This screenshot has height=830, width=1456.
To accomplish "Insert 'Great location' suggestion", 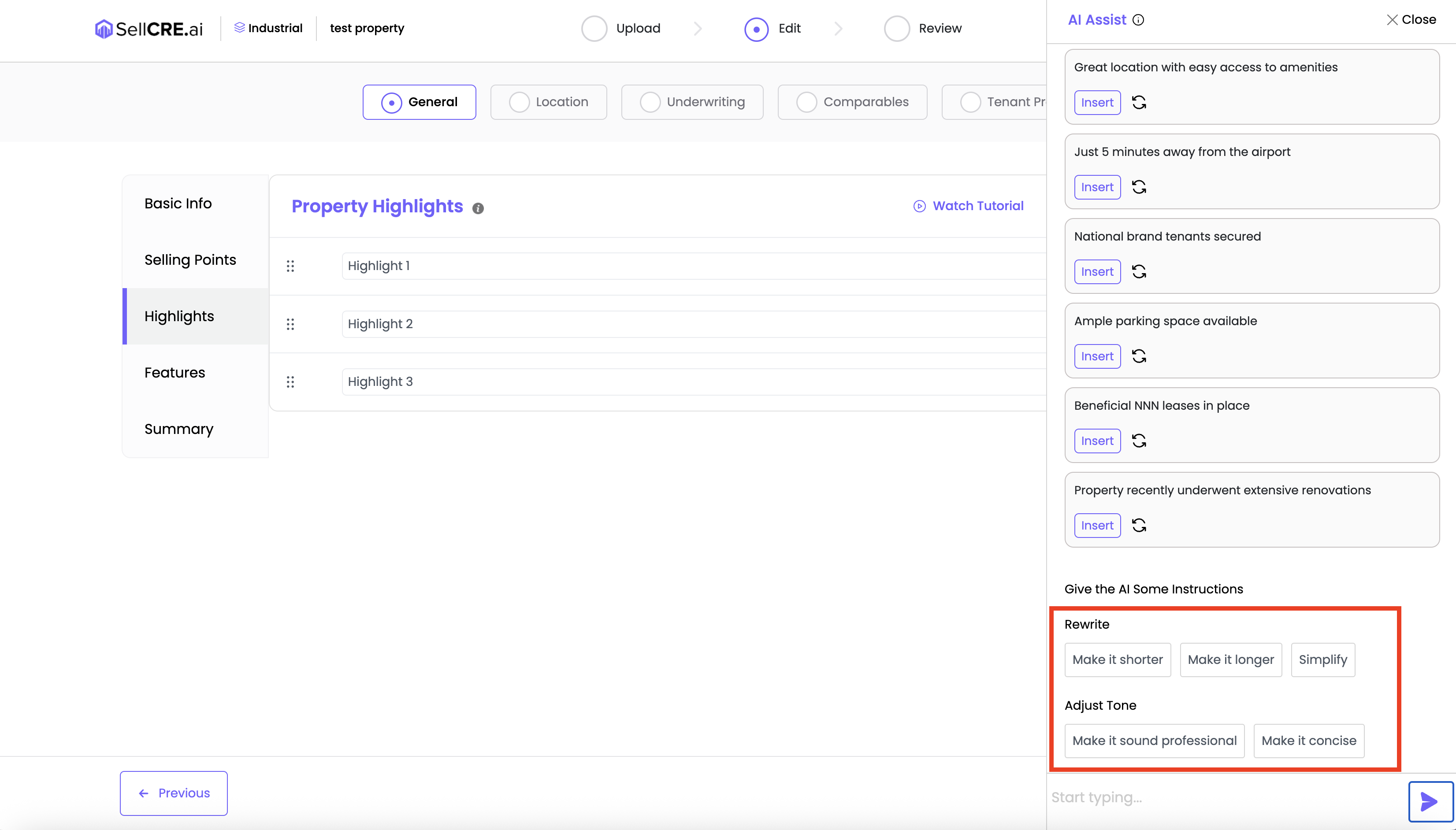I will (1097, 103).
